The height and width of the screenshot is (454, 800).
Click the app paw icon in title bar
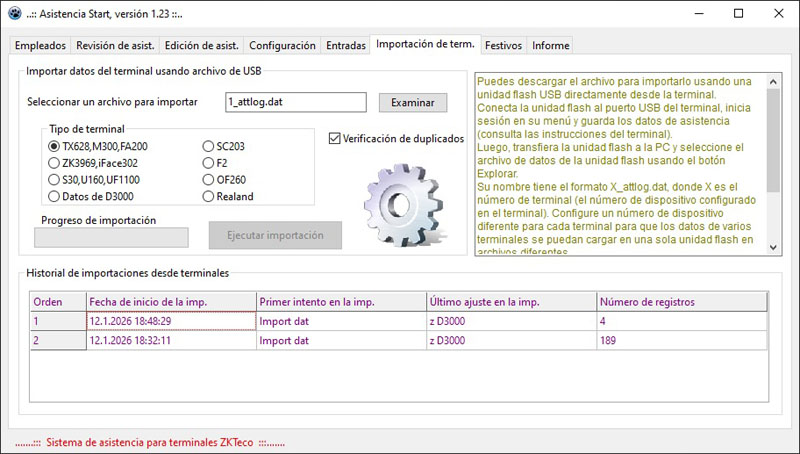coord(15,14)
